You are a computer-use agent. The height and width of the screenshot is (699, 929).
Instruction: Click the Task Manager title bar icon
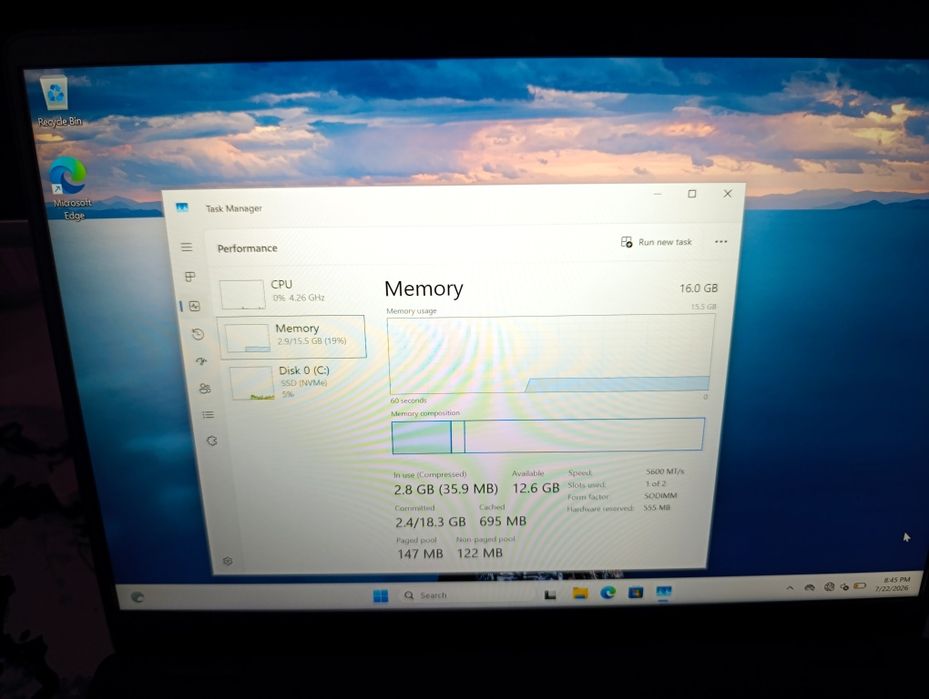click(182, 207)
